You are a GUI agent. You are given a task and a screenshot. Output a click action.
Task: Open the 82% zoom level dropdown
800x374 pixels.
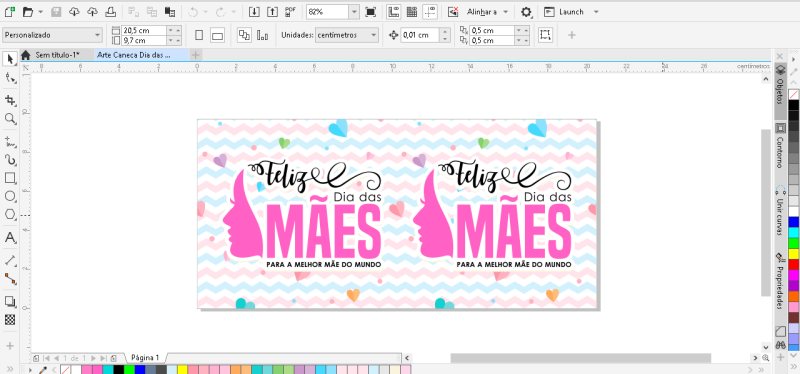354,12
